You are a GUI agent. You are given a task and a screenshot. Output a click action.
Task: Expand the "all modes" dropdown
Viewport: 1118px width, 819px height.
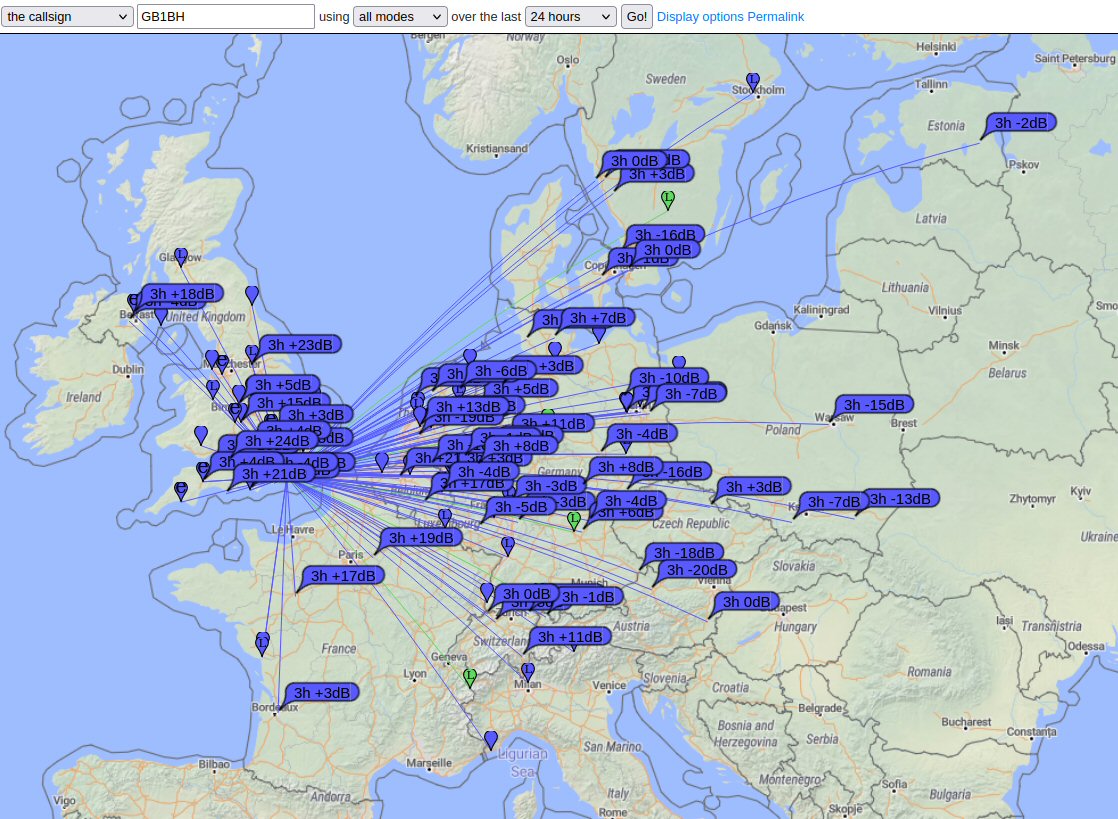click(x=400, y=17)
